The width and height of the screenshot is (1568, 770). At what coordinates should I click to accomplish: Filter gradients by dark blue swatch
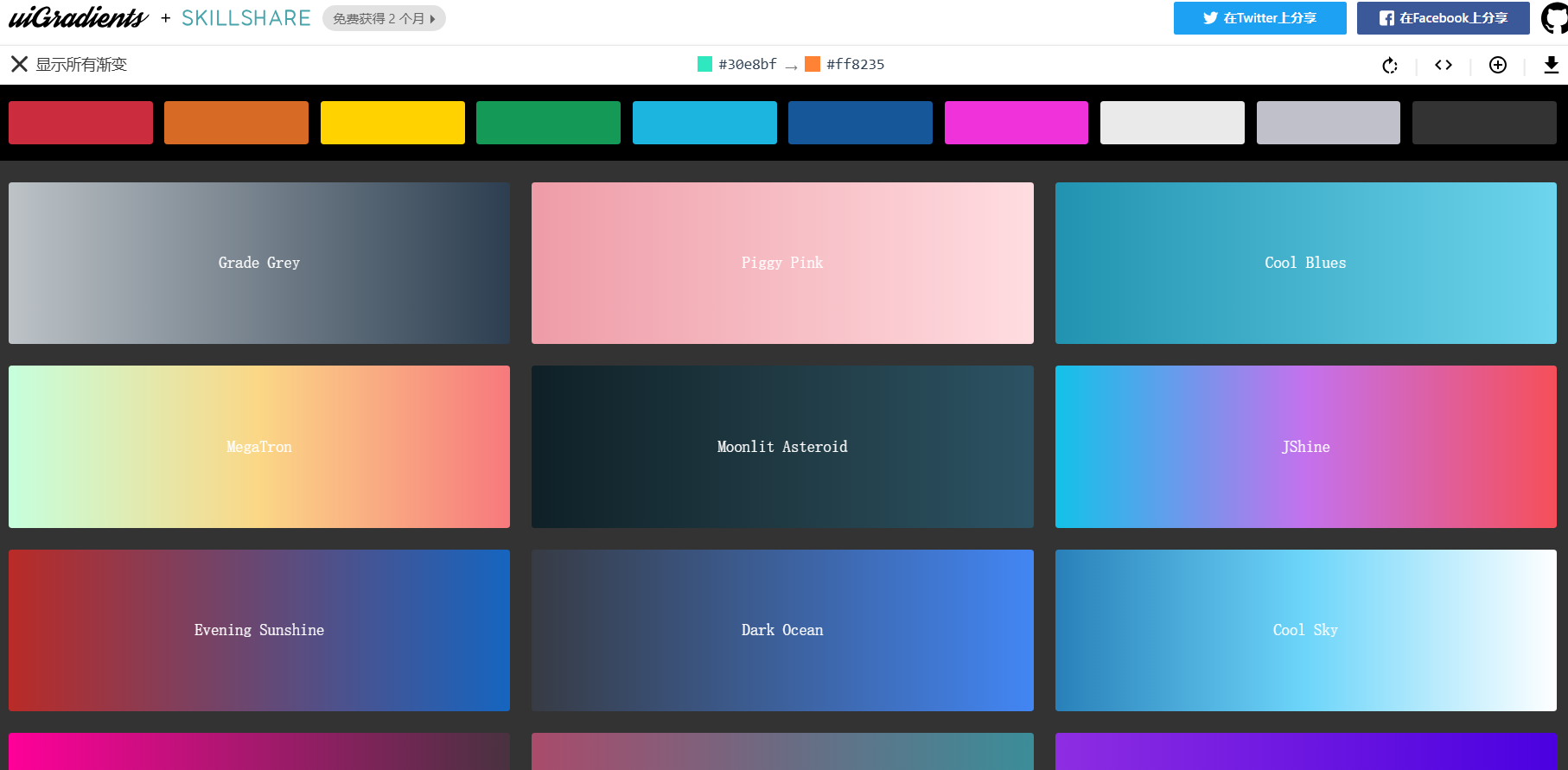tap(860, 123)
